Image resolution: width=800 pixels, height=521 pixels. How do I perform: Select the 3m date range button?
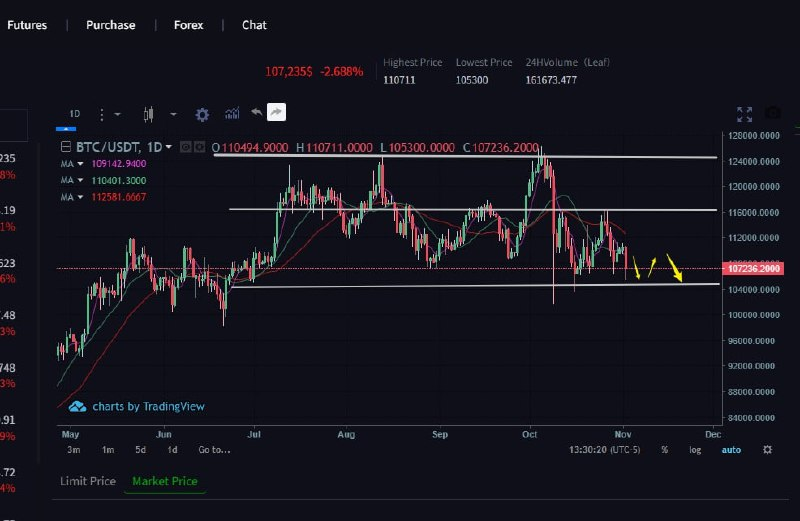[x=74, y=450]
